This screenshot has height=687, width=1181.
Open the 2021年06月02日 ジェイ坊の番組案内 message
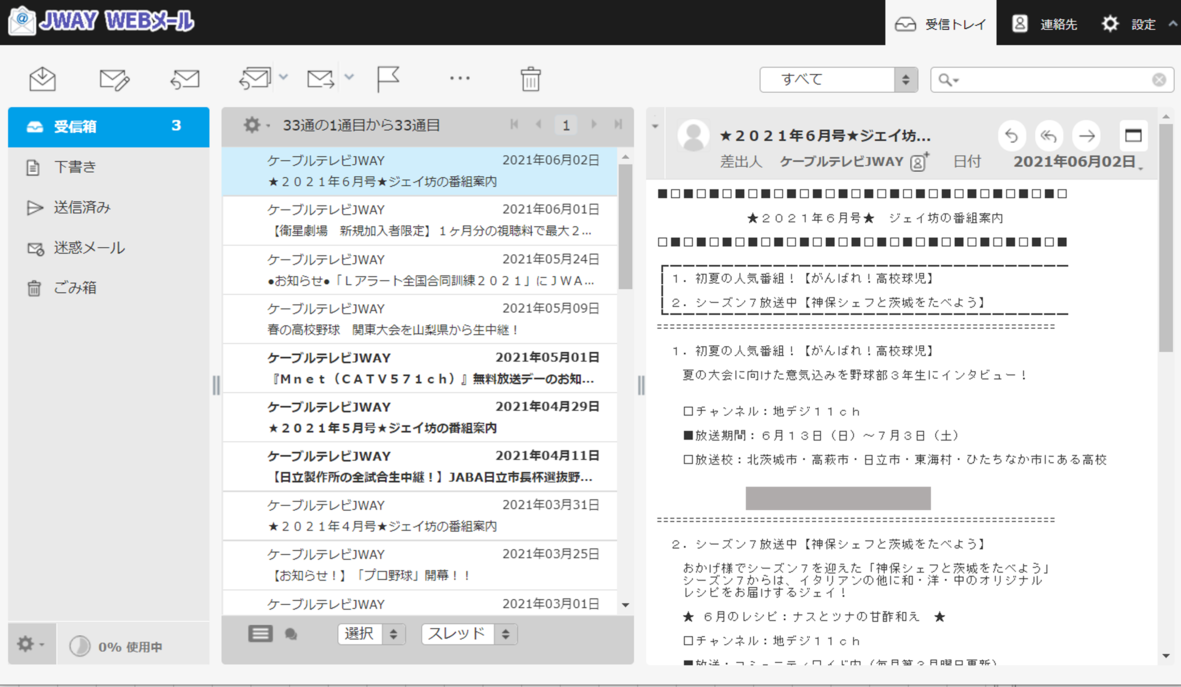420,171
